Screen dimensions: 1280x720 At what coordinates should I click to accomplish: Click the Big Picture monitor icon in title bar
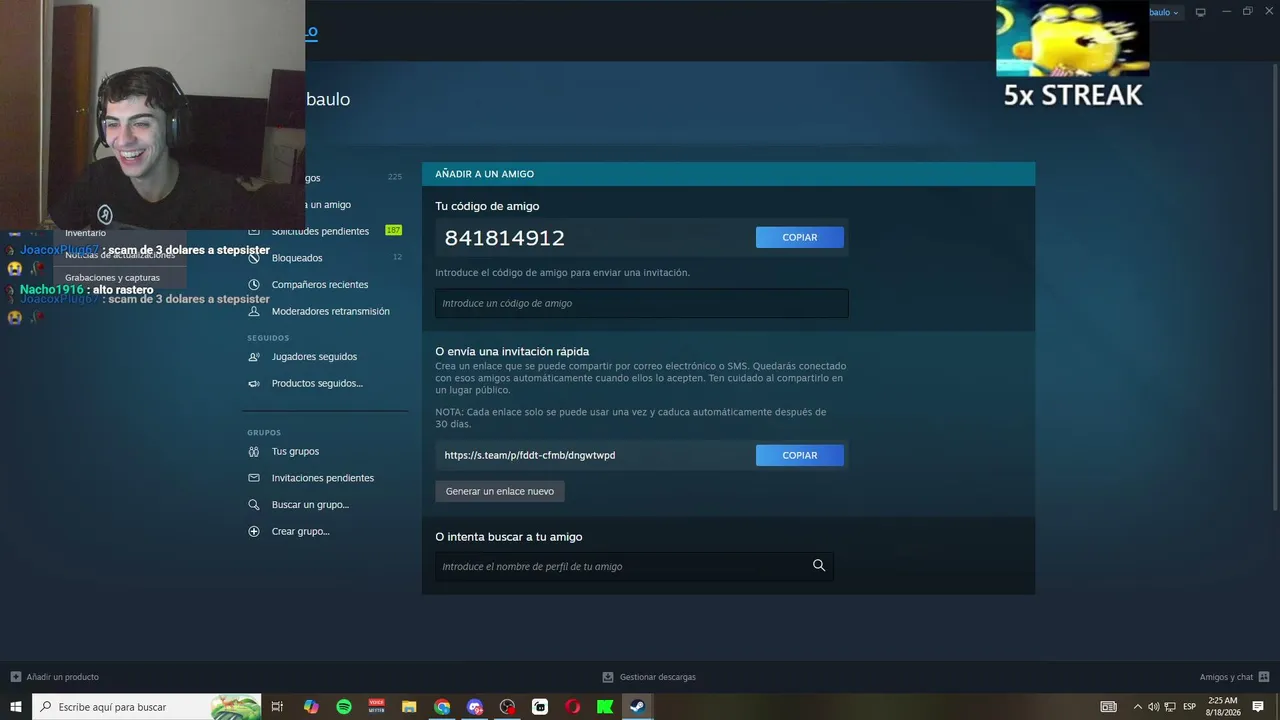(x=1201, y=12)
